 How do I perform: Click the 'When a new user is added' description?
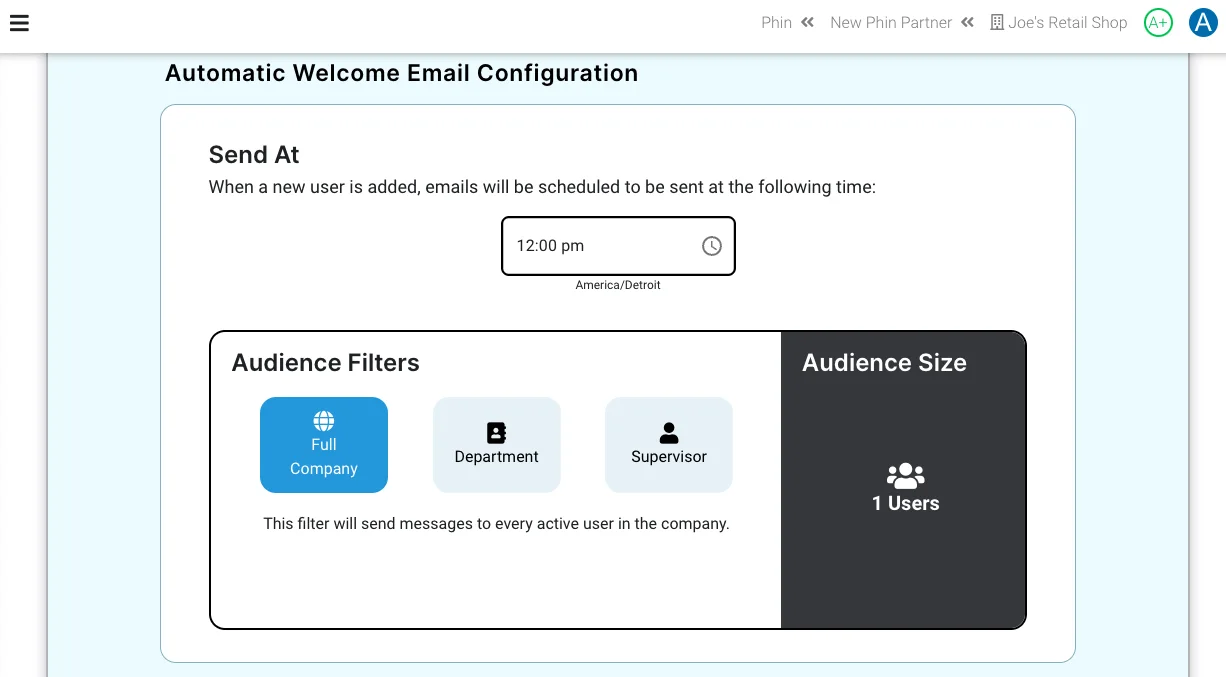(542, 187)
